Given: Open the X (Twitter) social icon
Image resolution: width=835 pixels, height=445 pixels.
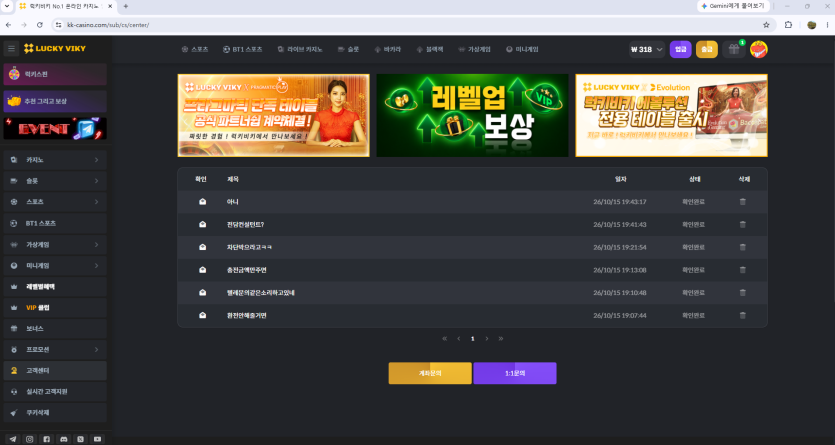Looking at the screenshot, I should click(80, 439).
